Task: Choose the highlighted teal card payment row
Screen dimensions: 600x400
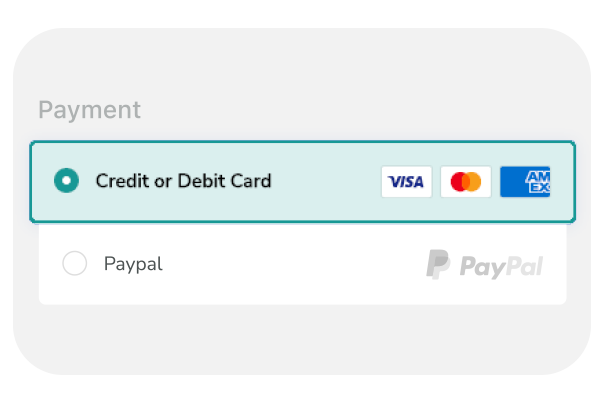Action: click(303, 182)
